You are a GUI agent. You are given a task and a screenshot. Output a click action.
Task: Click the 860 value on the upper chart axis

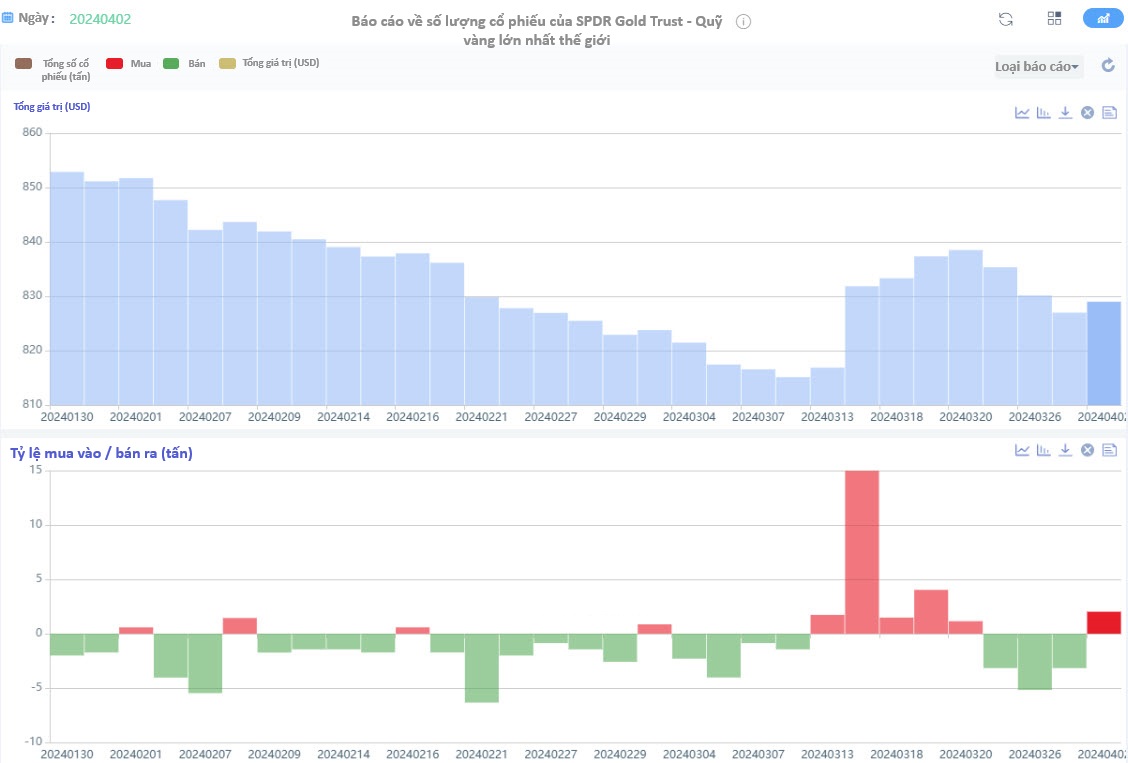[x=34, y=133]
